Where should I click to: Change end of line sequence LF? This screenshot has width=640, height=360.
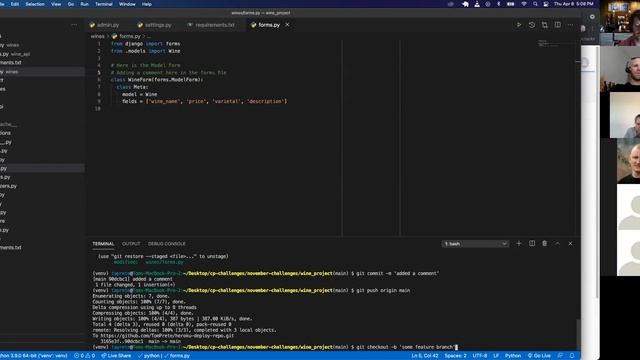[x=496, y=356]
